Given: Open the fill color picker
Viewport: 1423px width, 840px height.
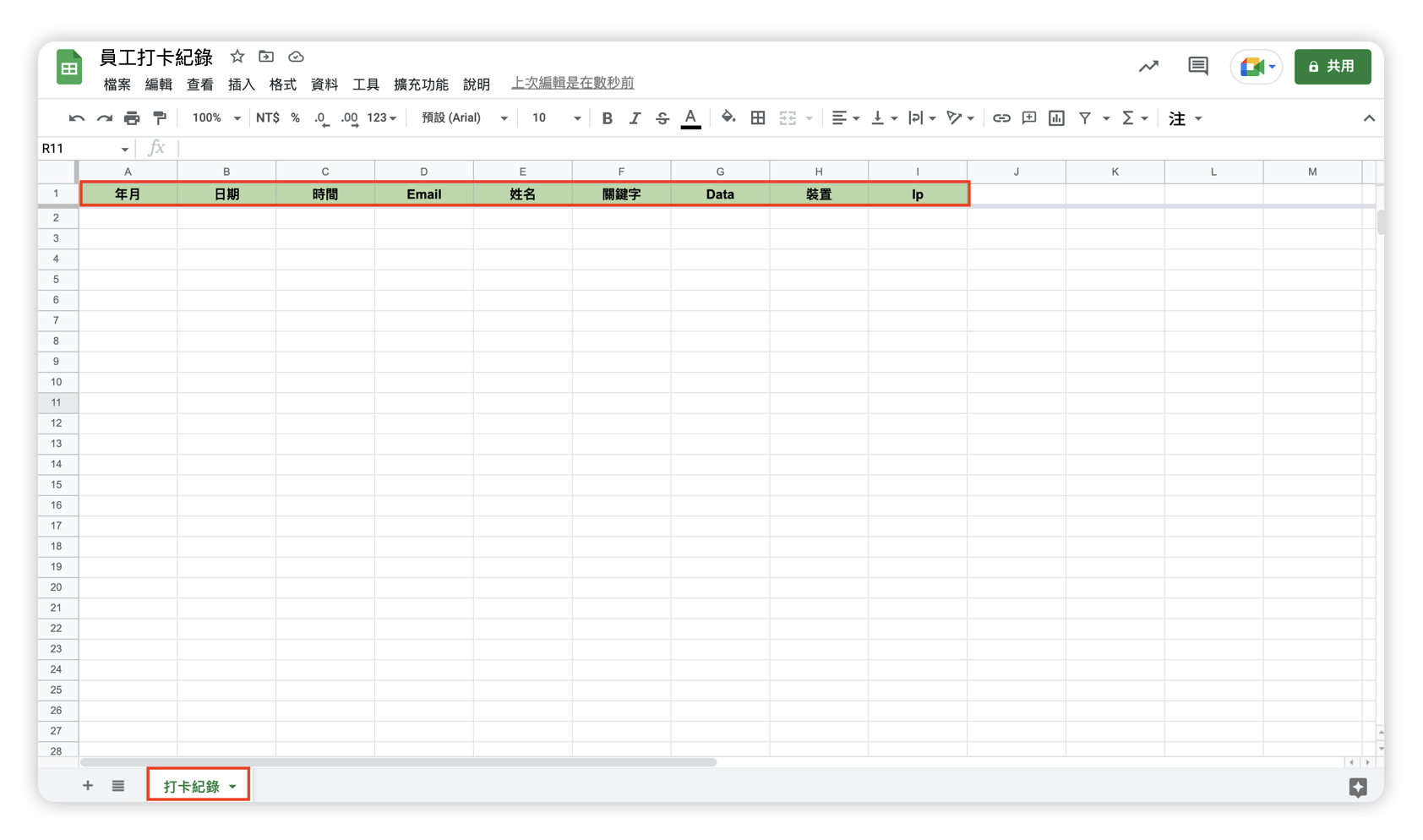Looking at the screenshot, I should click(x=728, y=118).
